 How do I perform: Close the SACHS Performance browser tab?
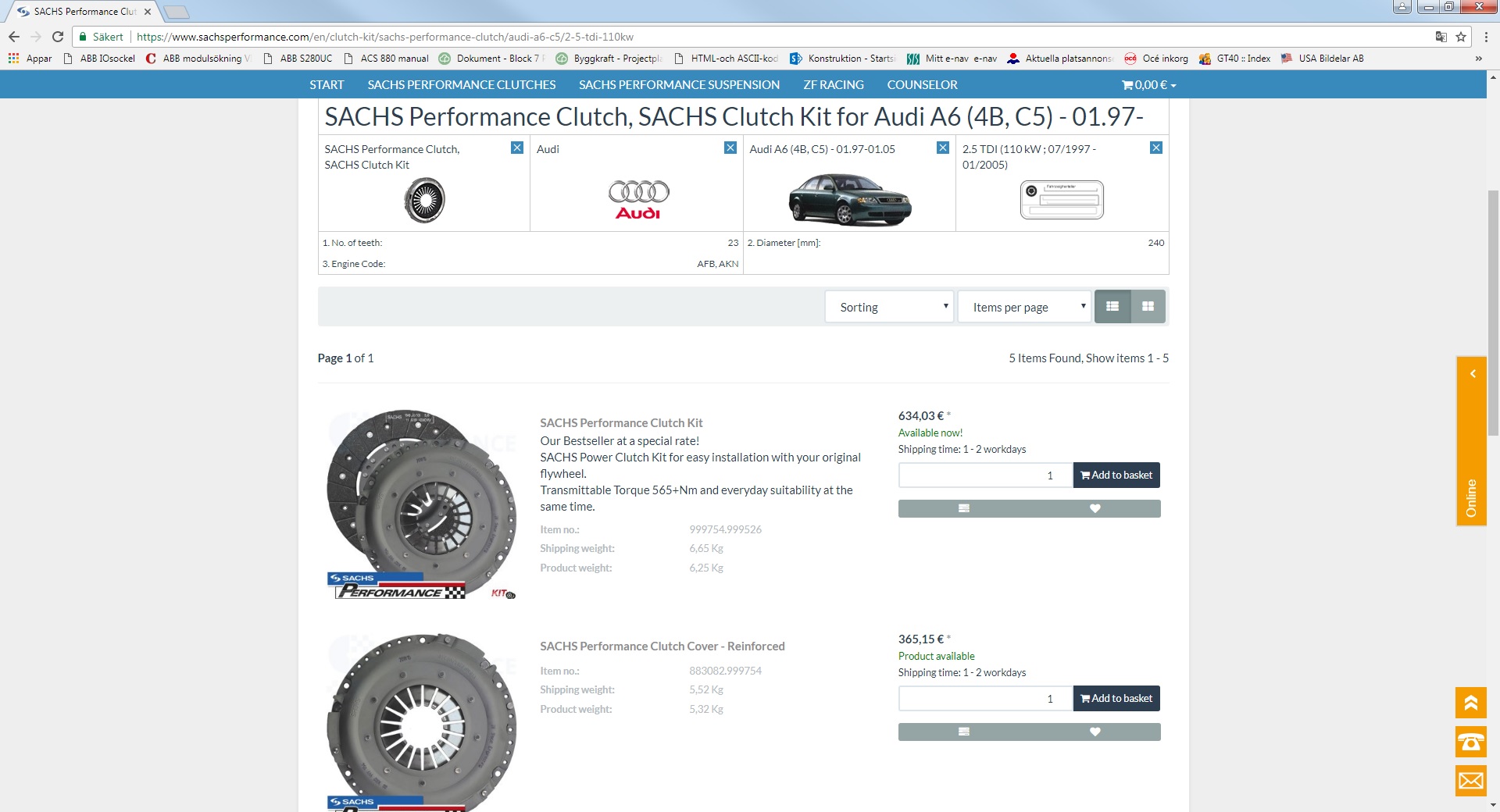tap(148, 12)
